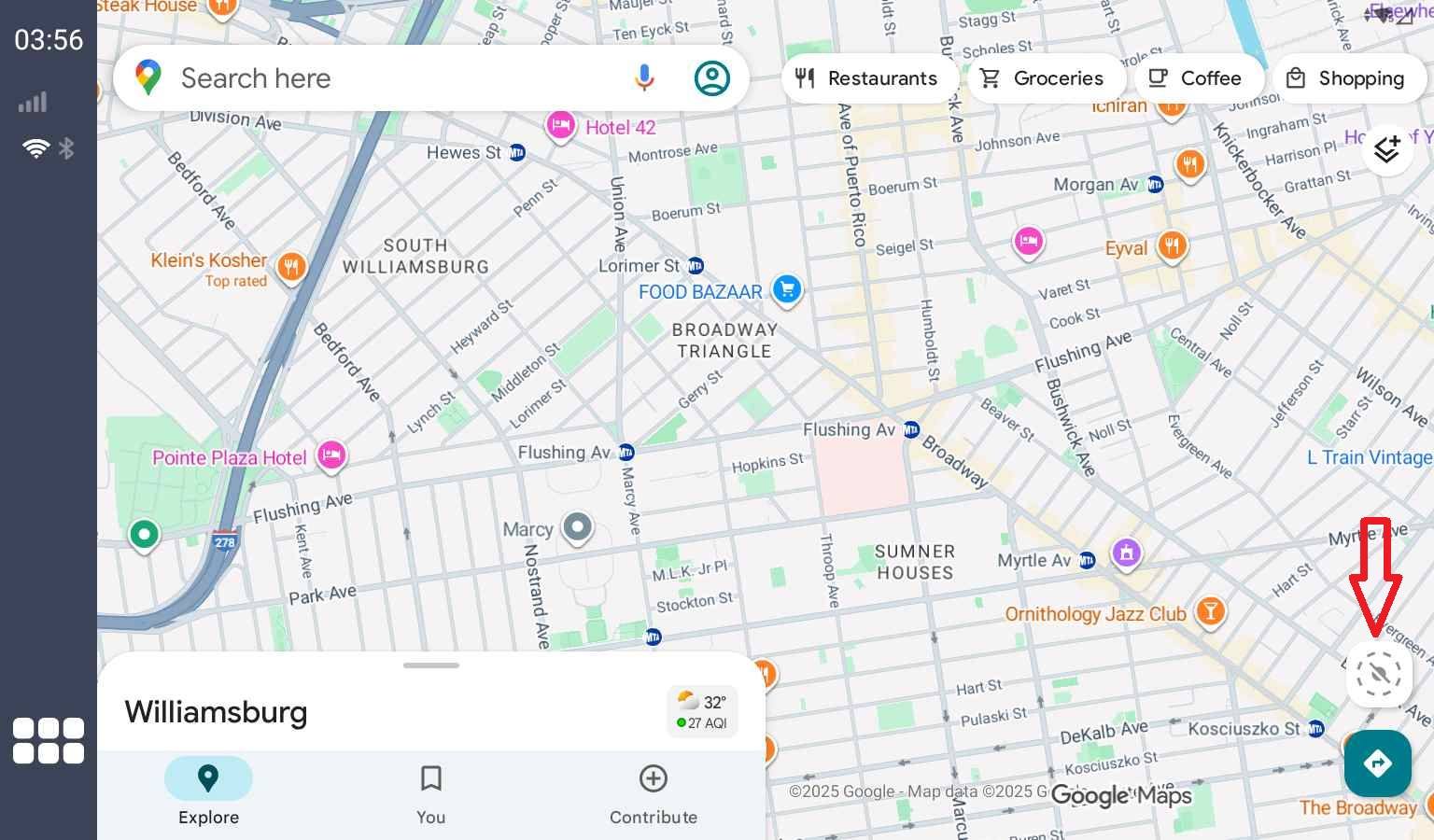1434x840 pixels.
Task: Select the Eyval restaurant pin
Action: 1172,247
